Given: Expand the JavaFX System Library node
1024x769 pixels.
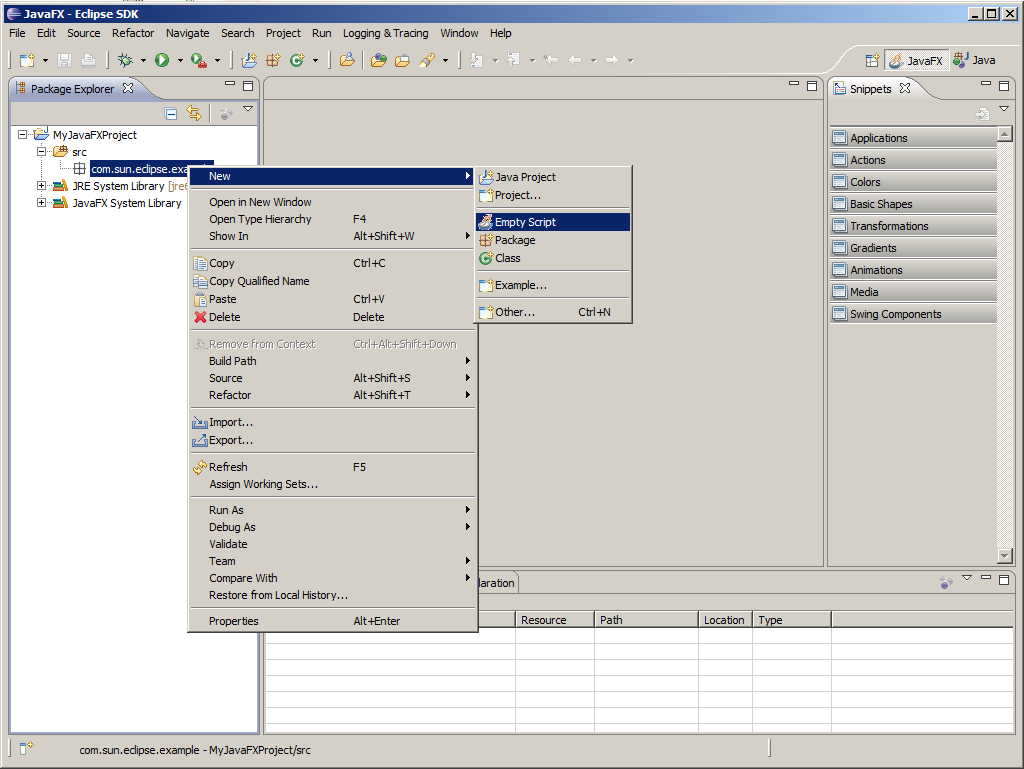Looking at the screenshot, I should click(42, 203).
